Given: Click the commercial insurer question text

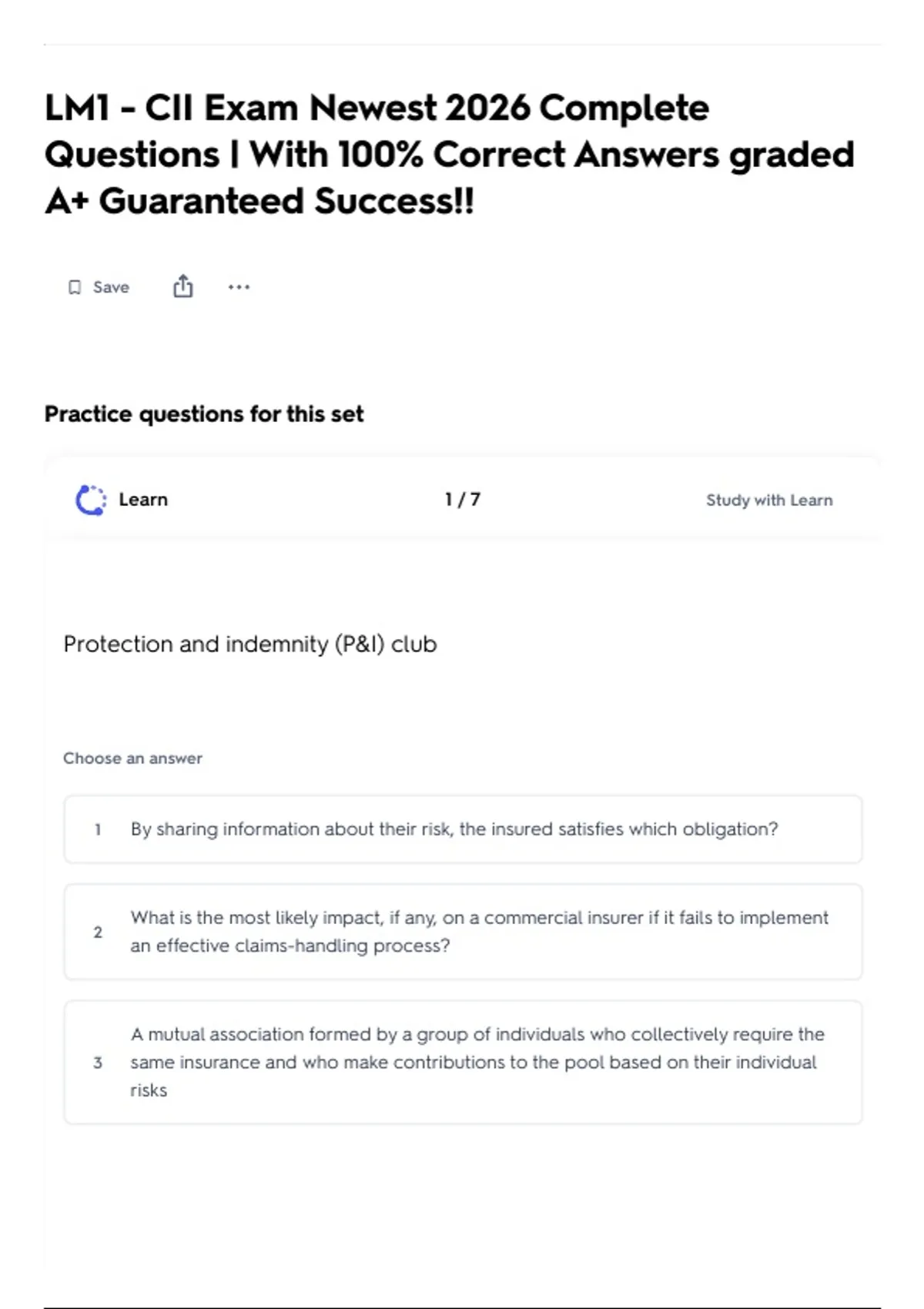Looking at the screenshot, I should click(480, 932).
